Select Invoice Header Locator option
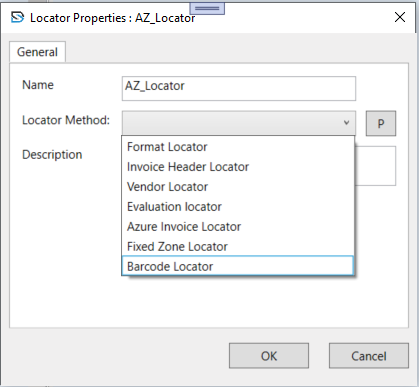 click(x=238, y=167)
